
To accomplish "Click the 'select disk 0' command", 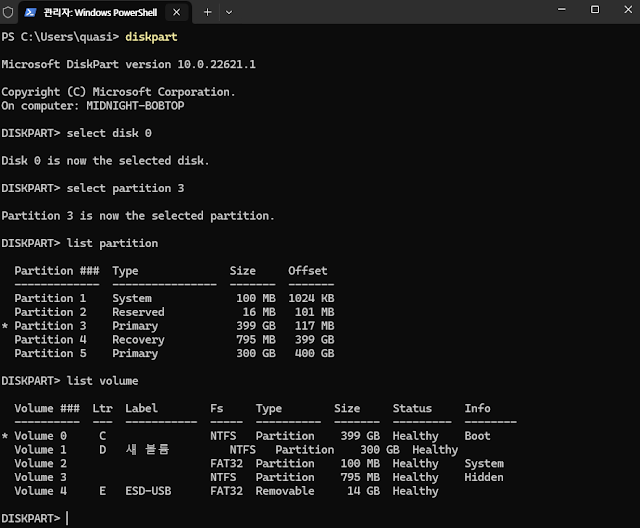I will click(x=109, y=133).
